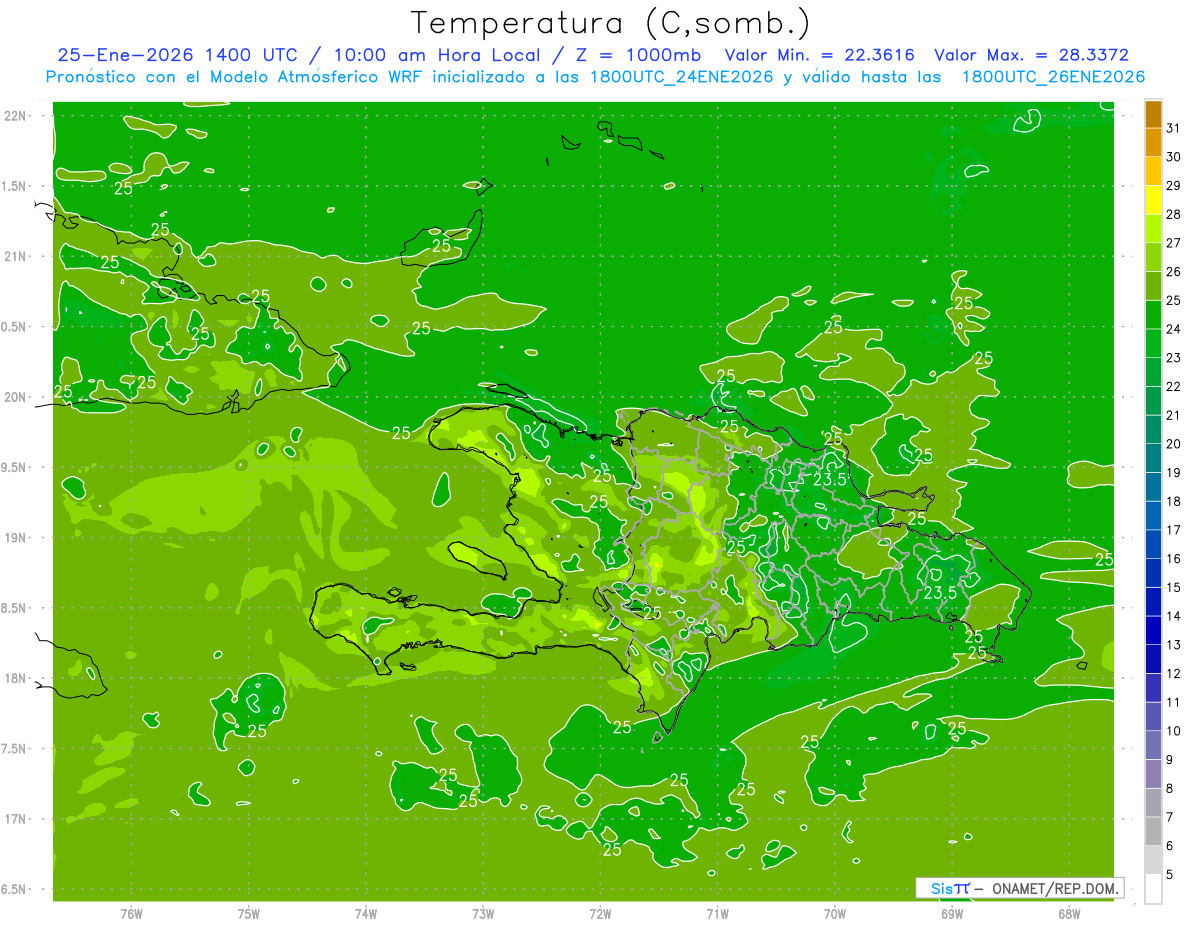Screen dimensions: 1200x927
Task: Click the legend value 21
Action: click(x=1173, y=415)
